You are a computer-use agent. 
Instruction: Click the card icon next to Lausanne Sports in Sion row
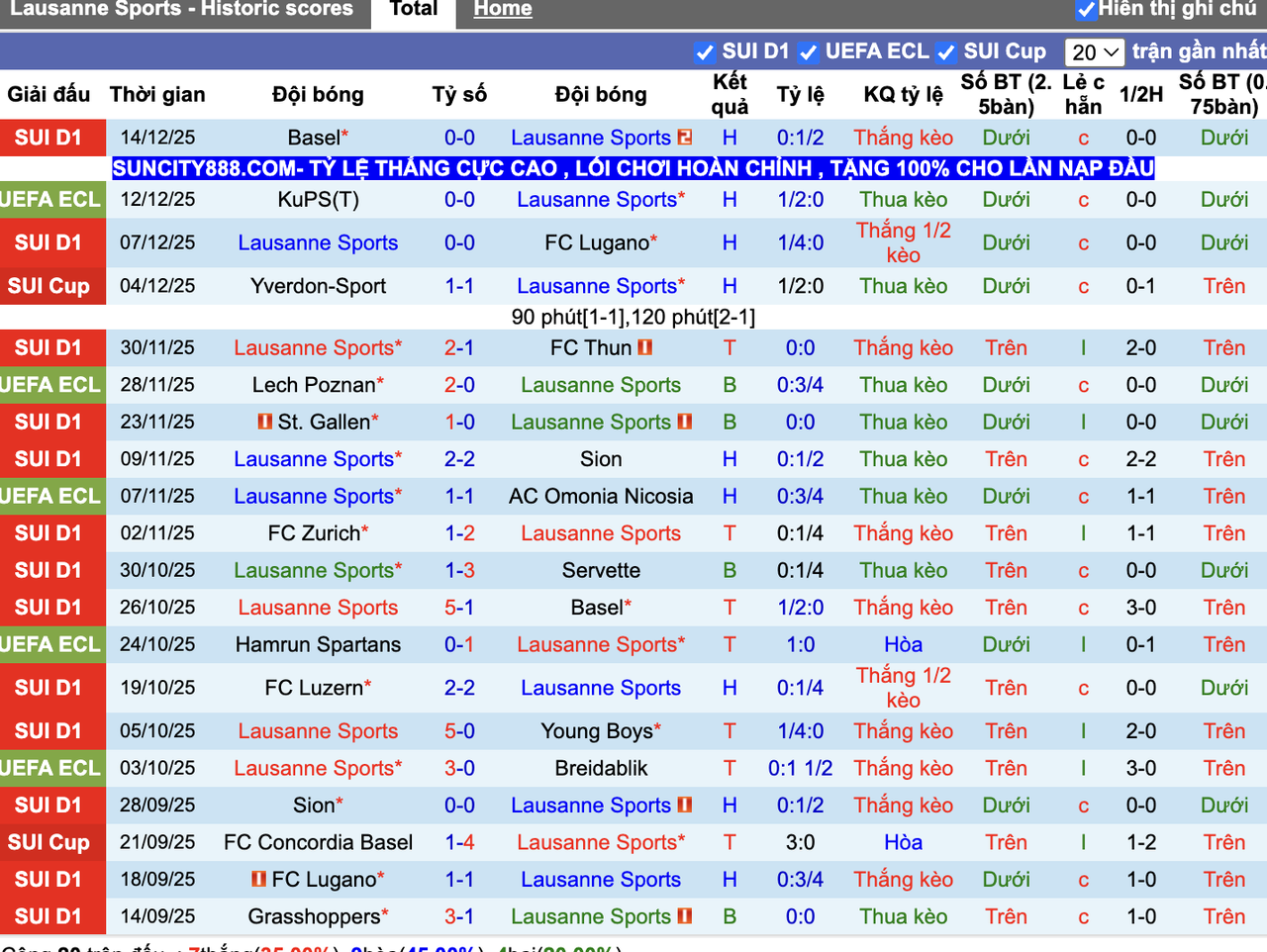pos(684,805)
